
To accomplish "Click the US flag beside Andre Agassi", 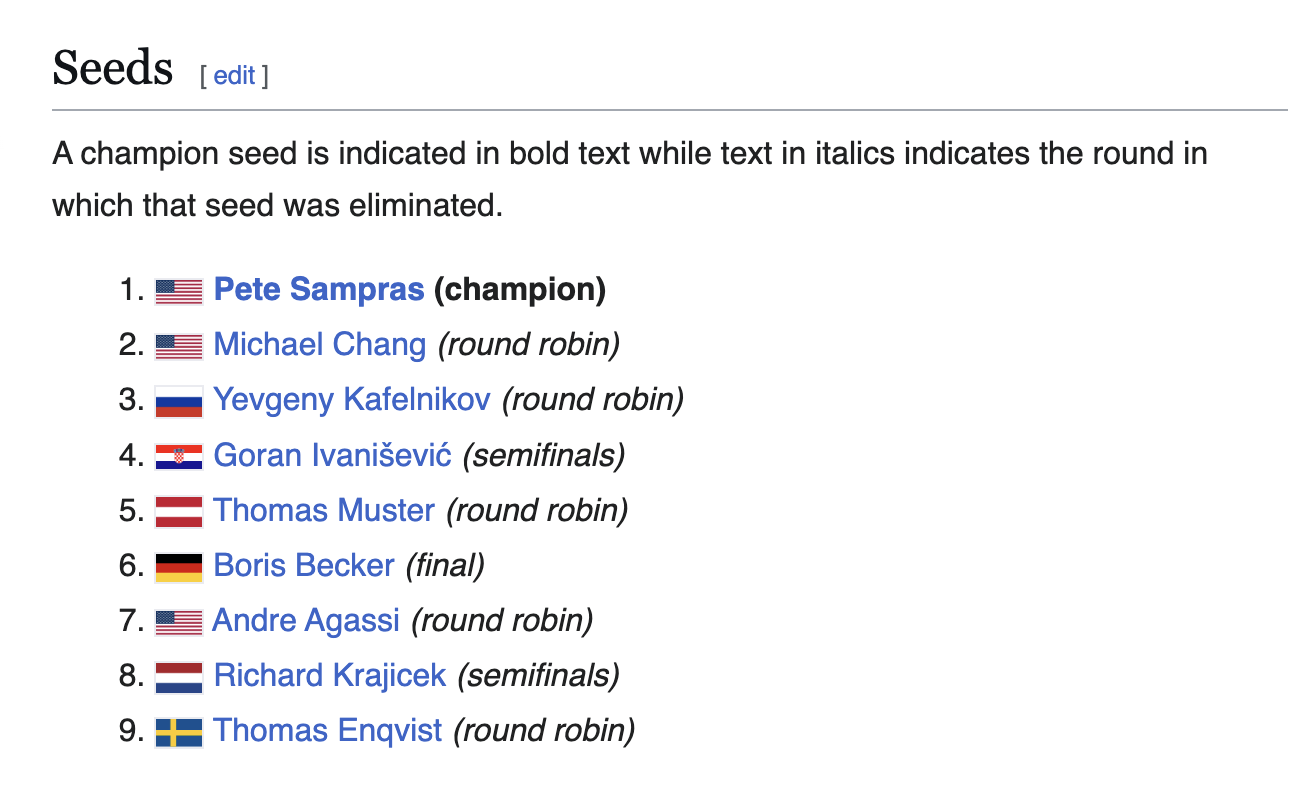I will (179, 621).
